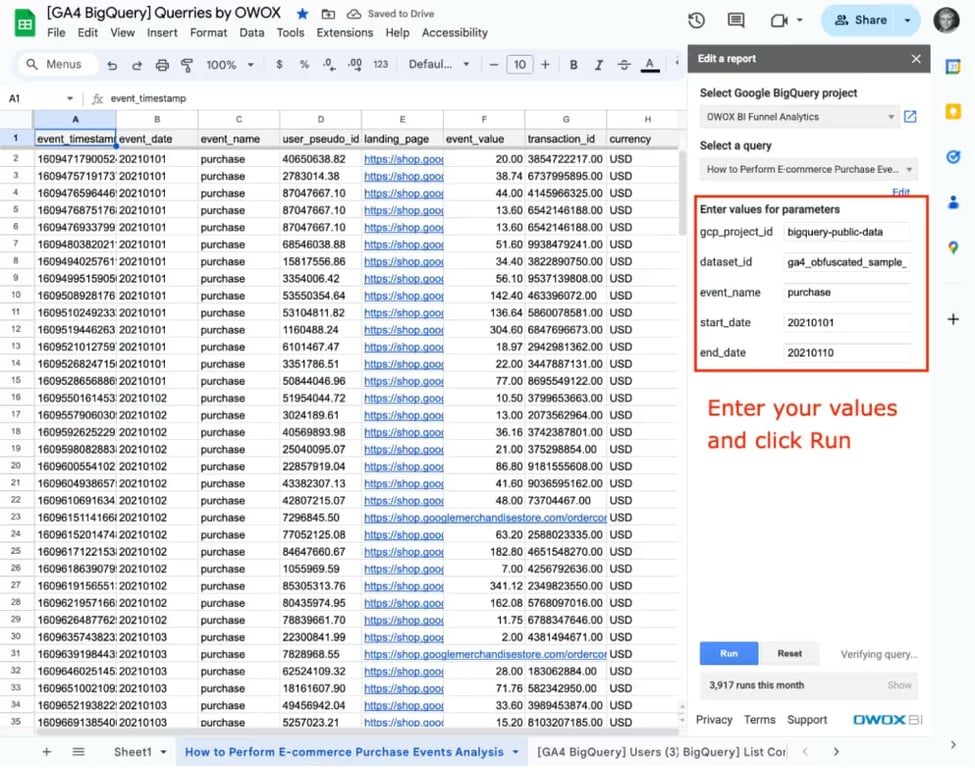The height and width of the screenshot is (768, 975).
Task: Increase font size with plus
Action: (545, 64)
